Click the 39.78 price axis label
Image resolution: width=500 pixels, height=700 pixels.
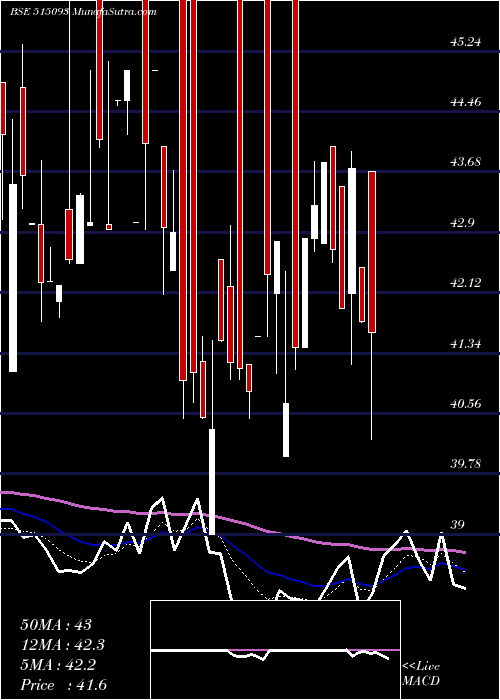(466, 464)
